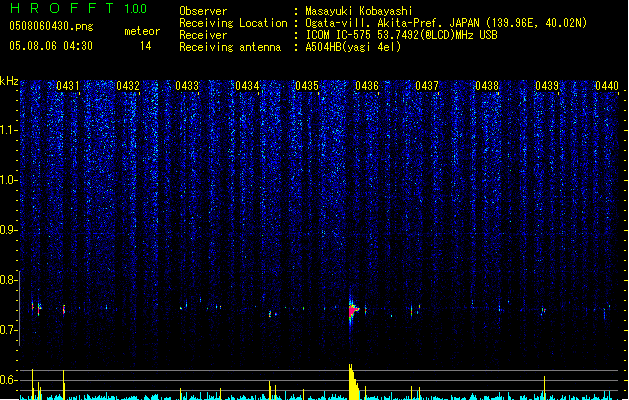Click the 0439 time marker
The image size is (629, 400).
pos(547,86)
